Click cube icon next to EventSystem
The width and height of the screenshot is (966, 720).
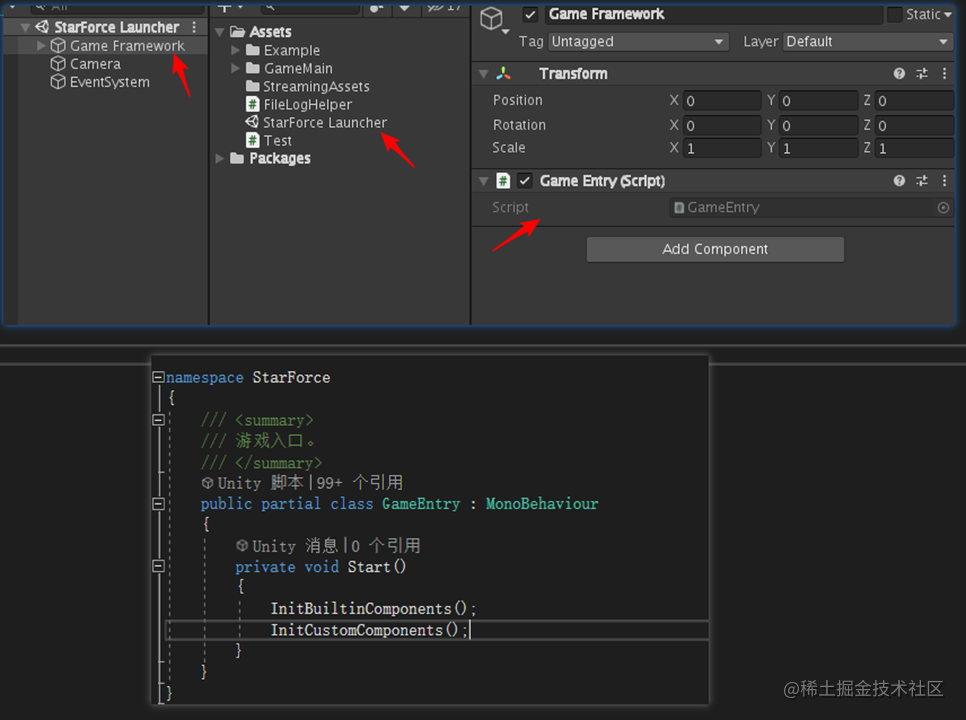[x=58, y=82]
